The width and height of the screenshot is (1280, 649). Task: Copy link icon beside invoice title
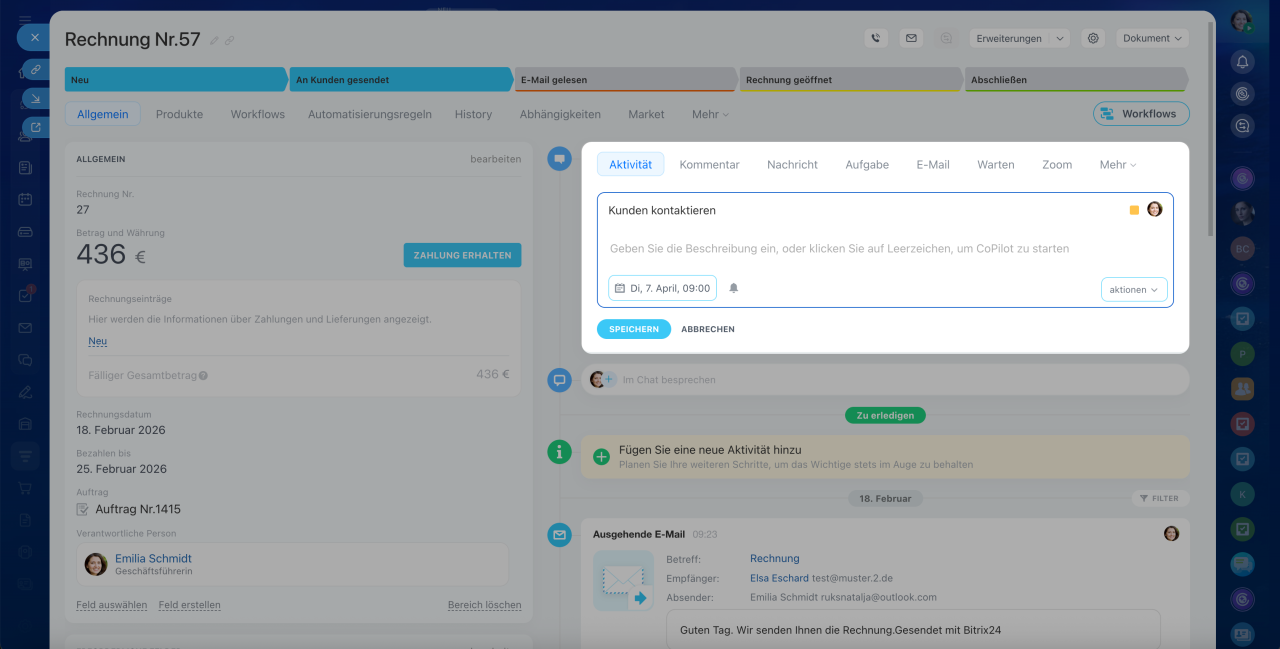point(230,41)
